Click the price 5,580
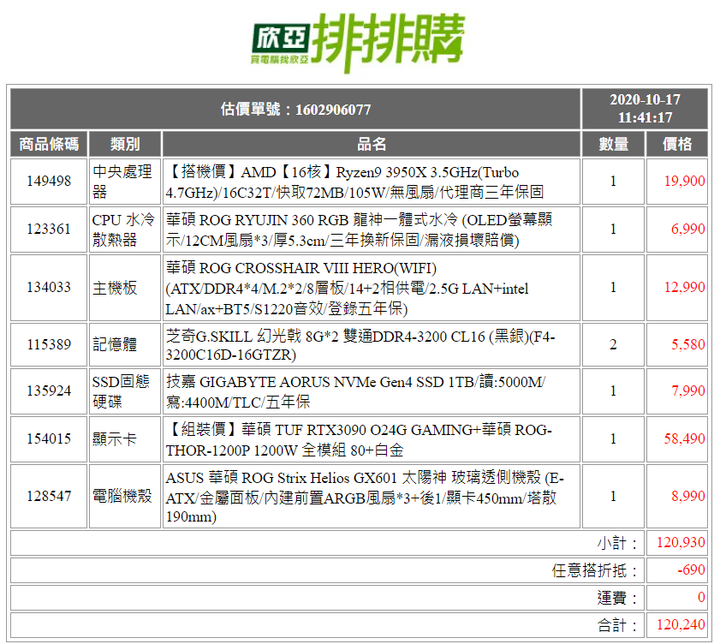The image size is (720, 644). pyautogui.click(x=688, y=345)
